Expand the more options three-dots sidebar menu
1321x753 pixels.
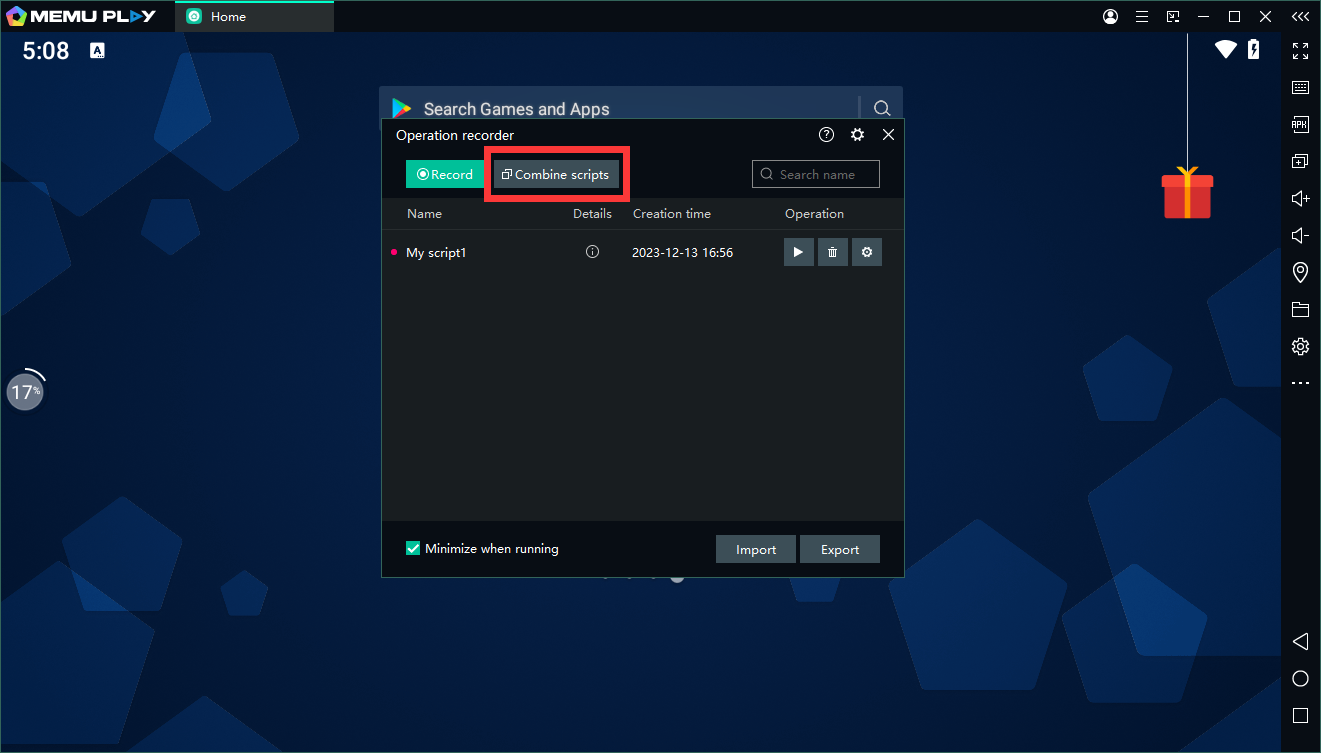pyautogui.click(x=1300, y=383)
